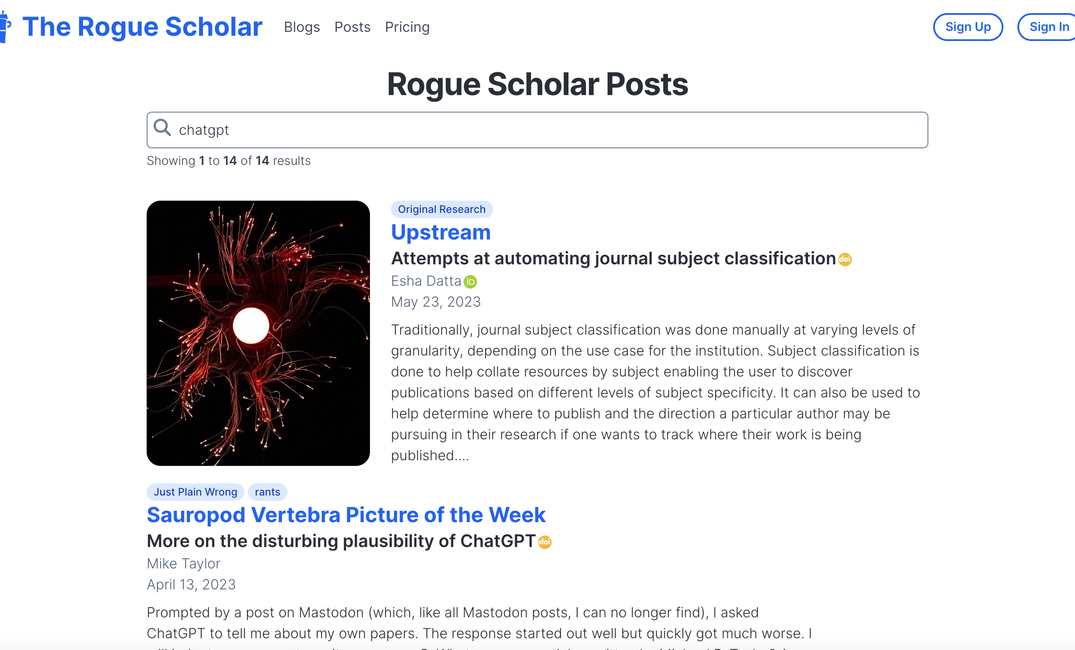
Task: Open the red fiber artwork thumbnail
Action: 257,332
